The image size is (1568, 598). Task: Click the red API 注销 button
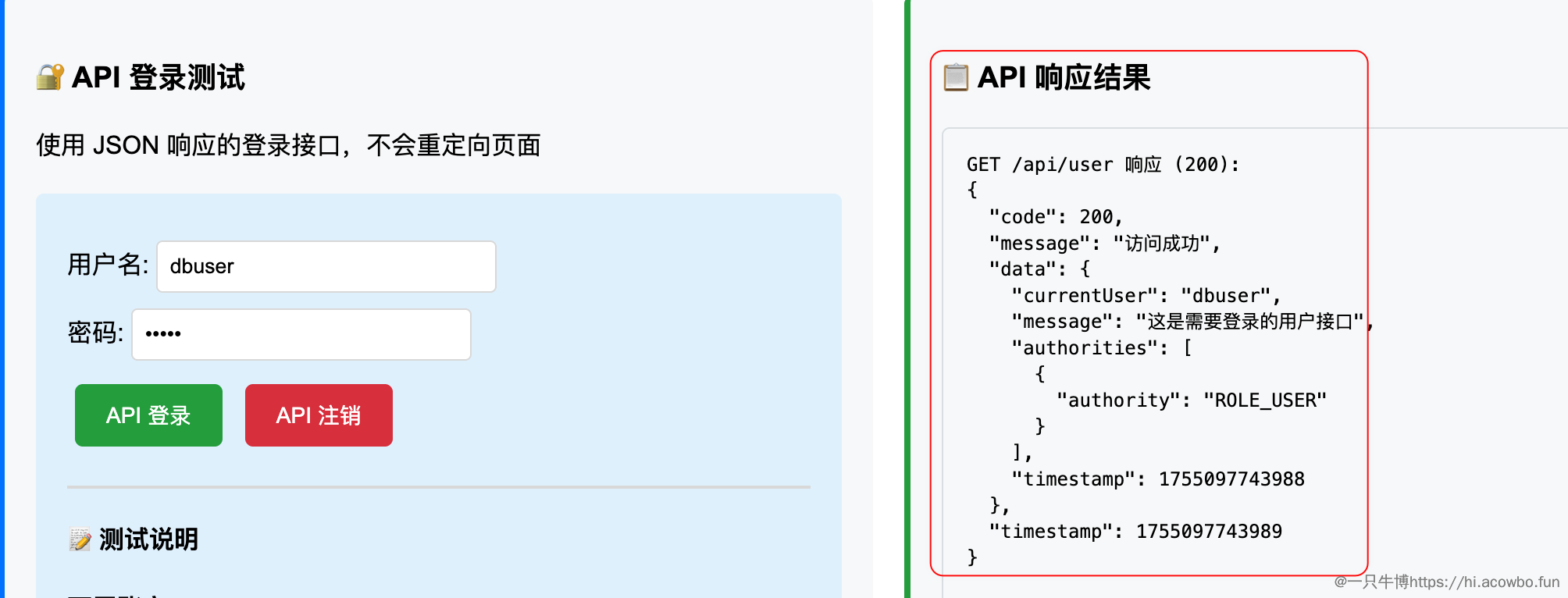tap(319, 415)
